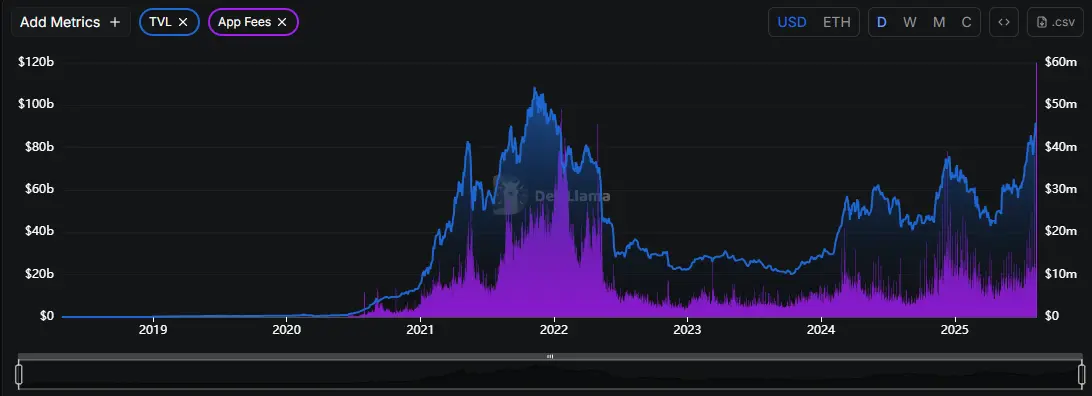
Task: Click the $20b label on the TVL axis
Action: coord(39,274)
